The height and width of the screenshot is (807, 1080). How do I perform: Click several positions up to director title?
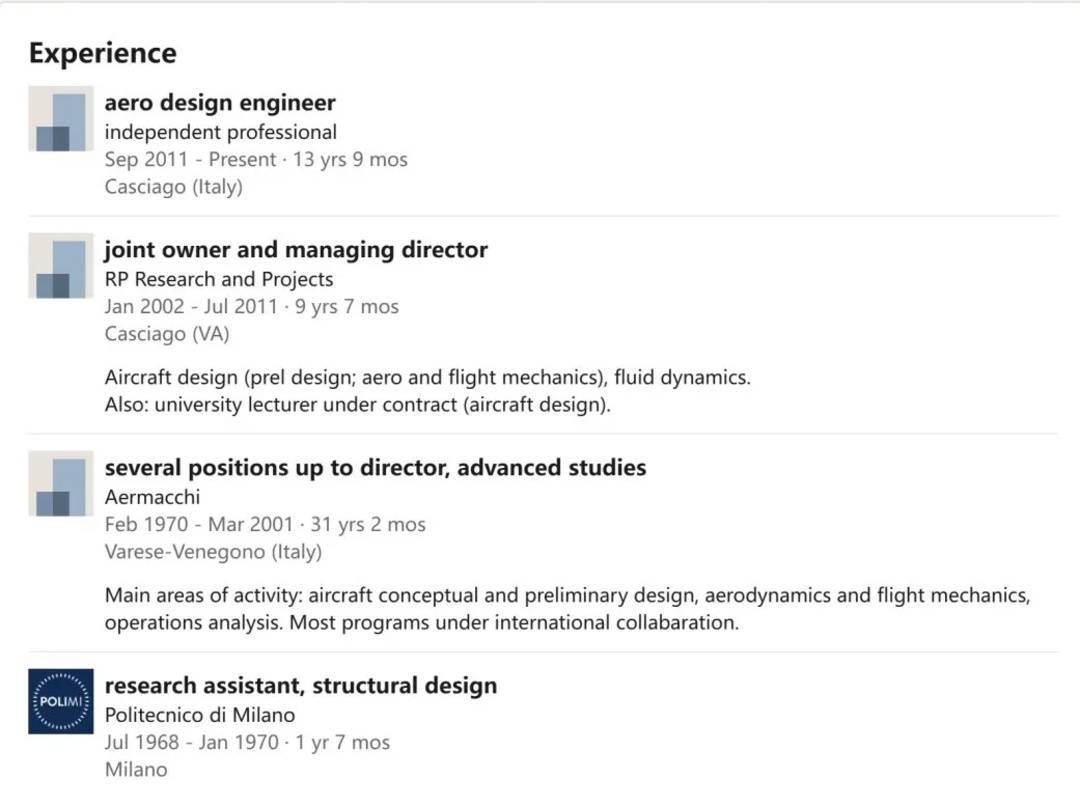tap(375, 468)
